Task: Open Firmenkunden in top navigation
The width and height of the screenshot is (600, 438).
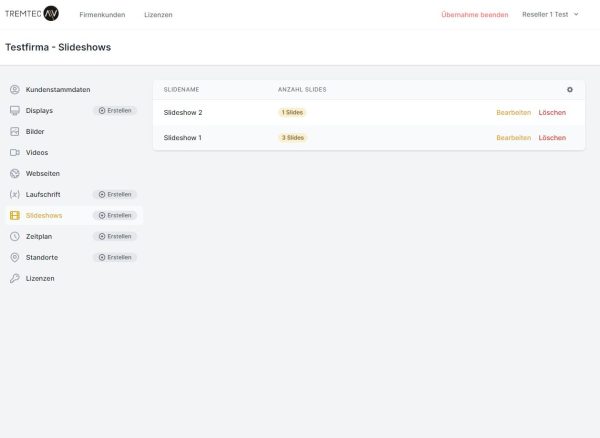Action: (x=100, y=14)
